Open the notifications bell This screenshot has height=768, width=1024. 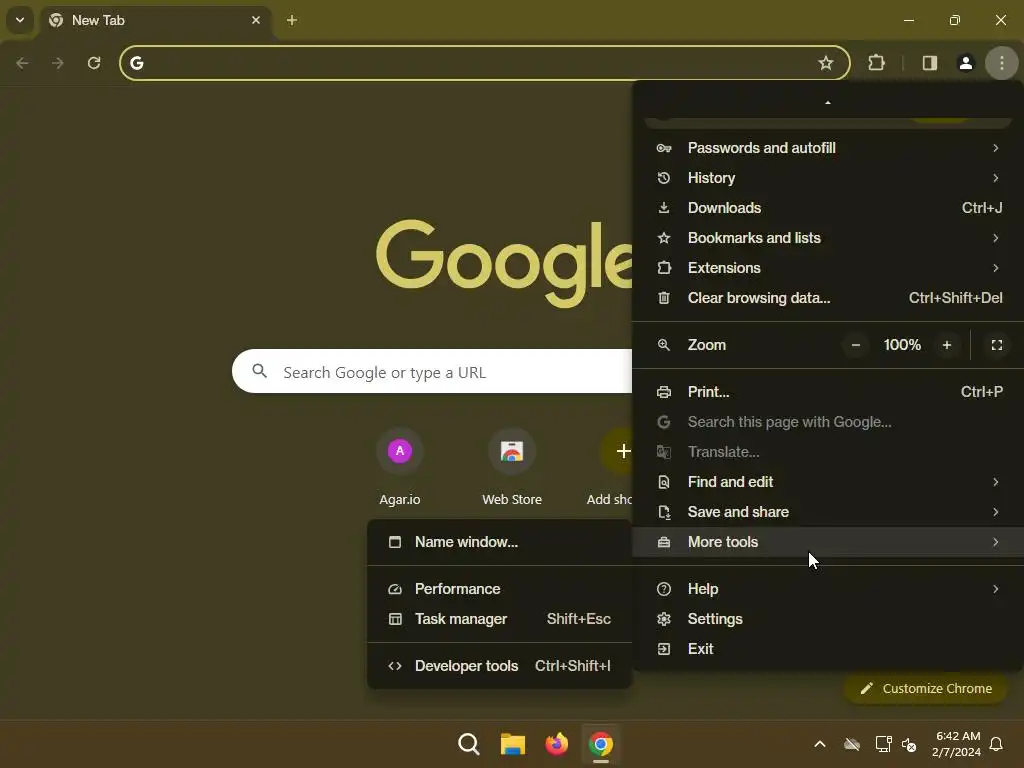click(996, 744)
